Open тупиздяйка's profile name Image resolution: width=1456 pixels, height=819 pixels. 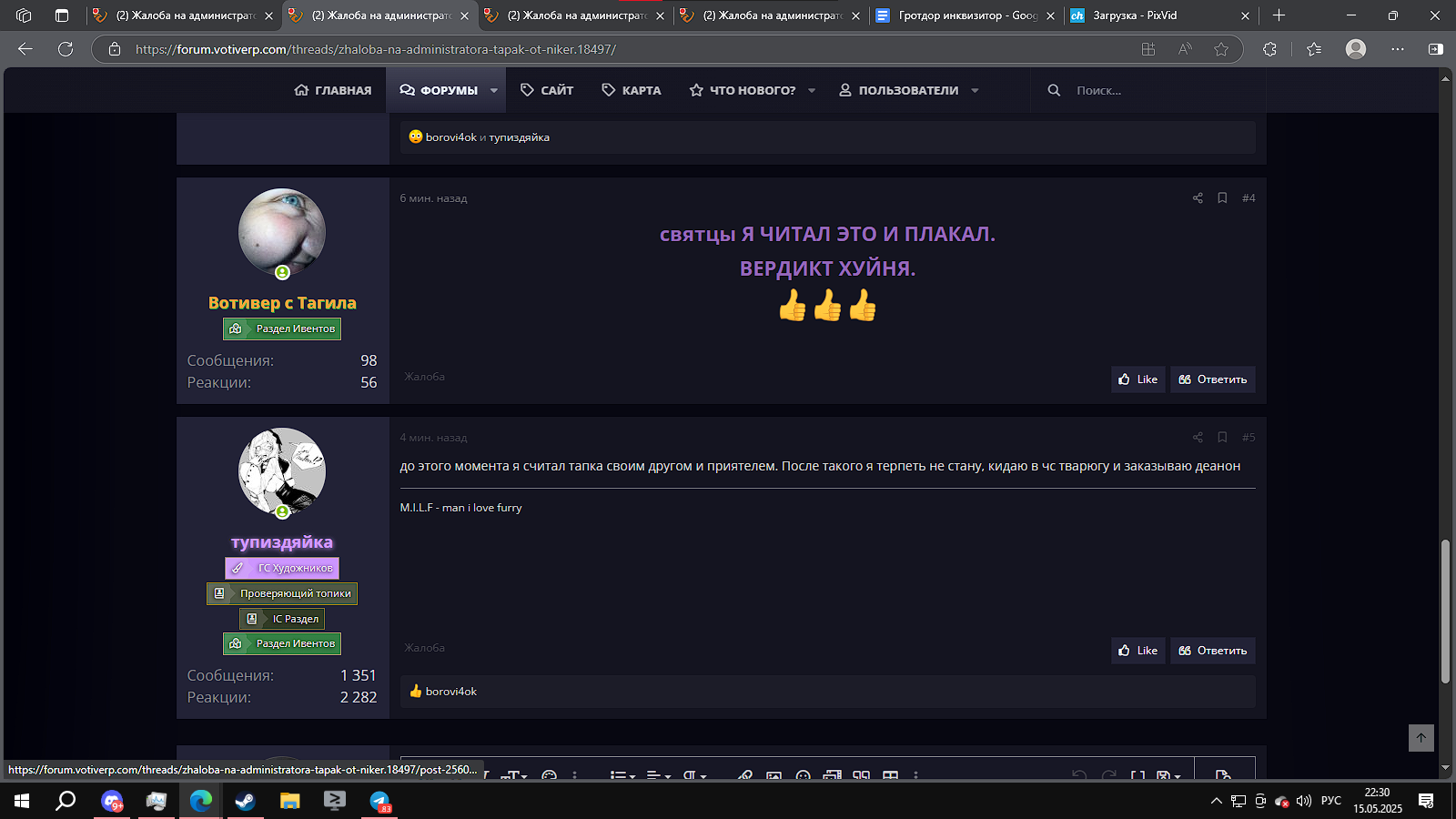point(282,542)
